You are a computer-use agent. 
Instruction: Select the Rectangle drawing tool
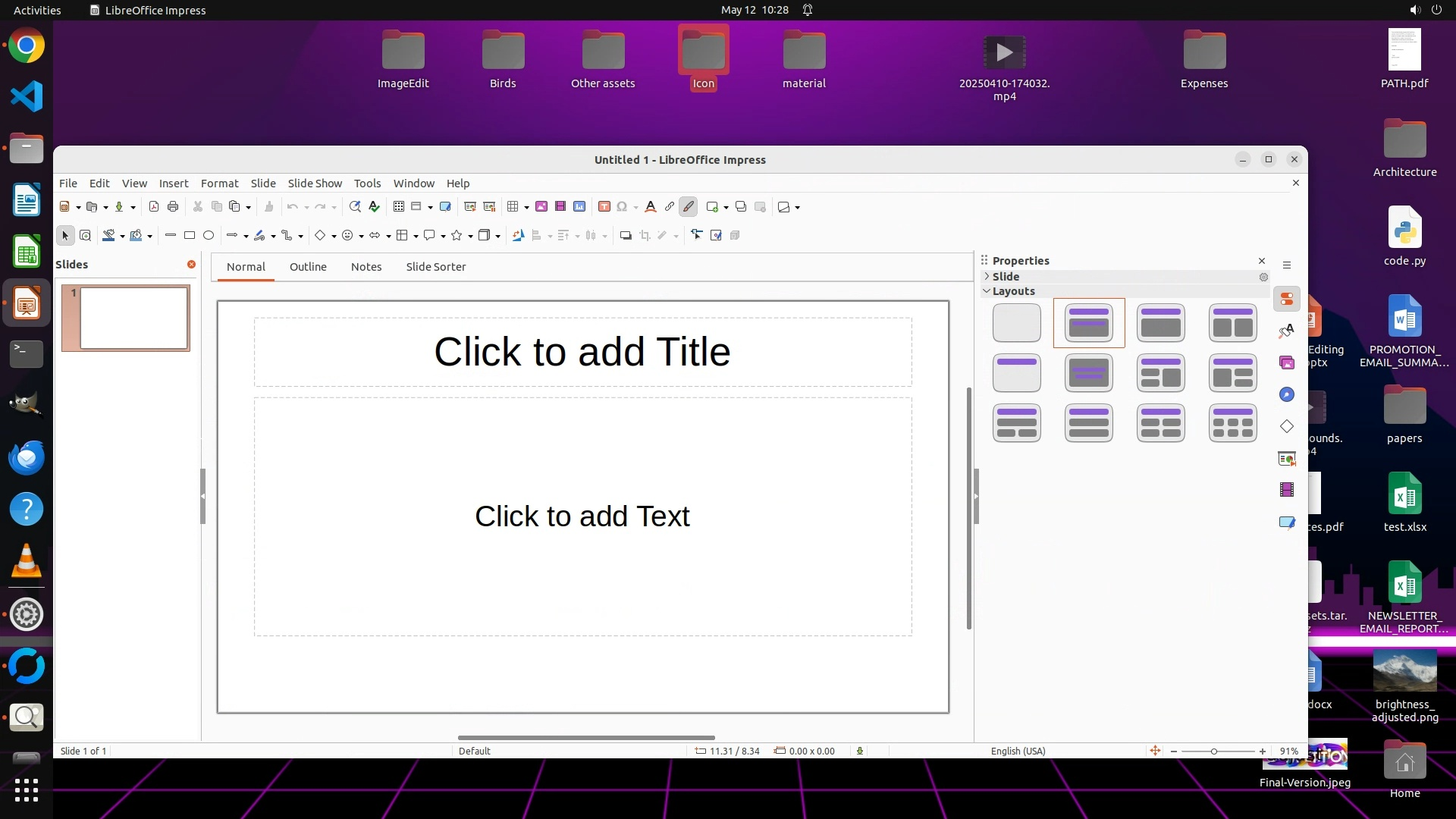point(190,235)
